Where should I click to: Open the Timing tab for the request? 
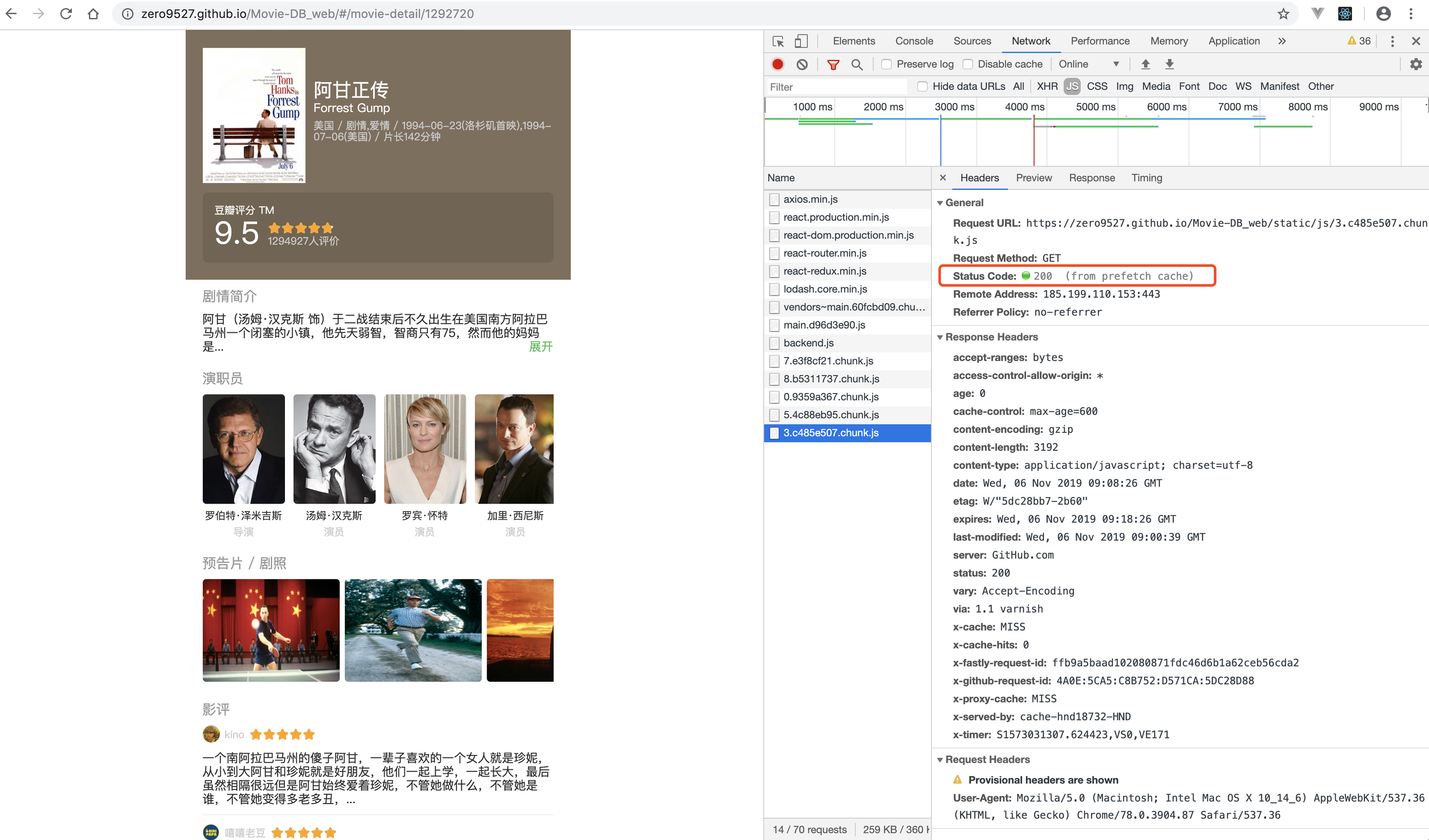(x=1146, y=178)
